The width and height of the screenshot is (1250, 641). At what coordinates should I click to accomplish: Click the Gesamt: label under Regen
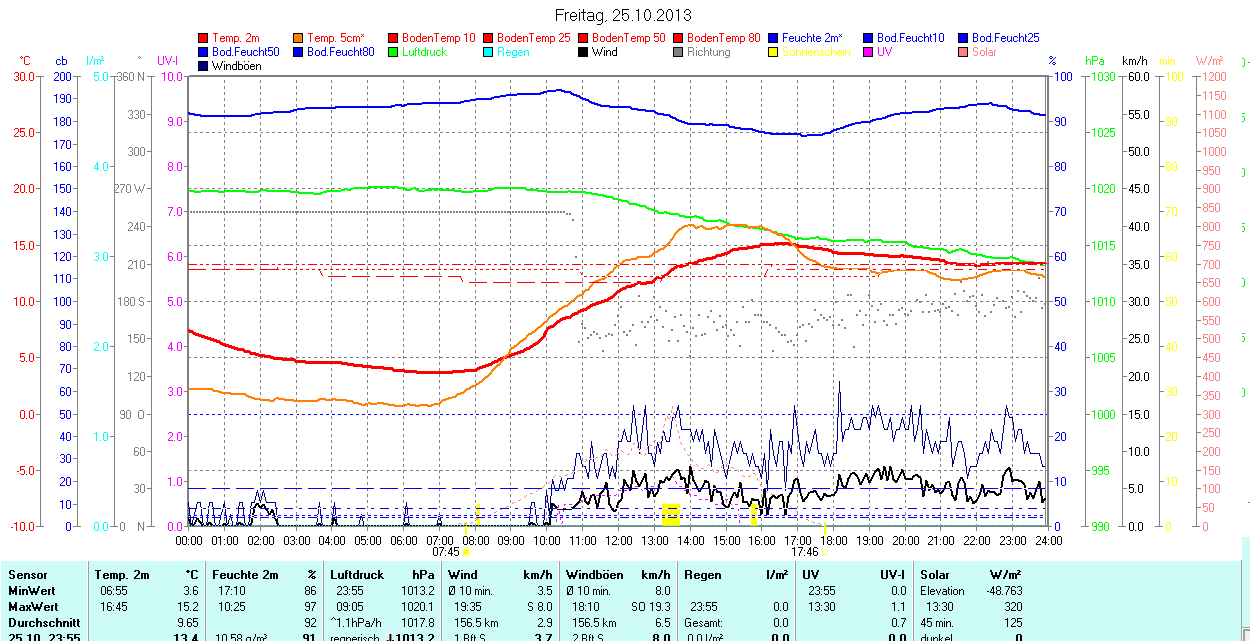(704, 623)
